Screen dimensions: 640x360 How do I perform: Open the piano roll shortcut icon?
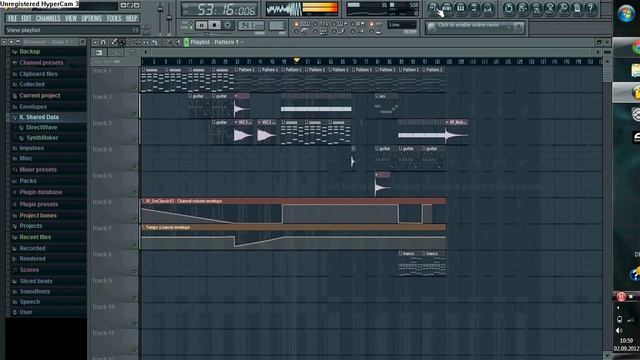click(460, 8)
